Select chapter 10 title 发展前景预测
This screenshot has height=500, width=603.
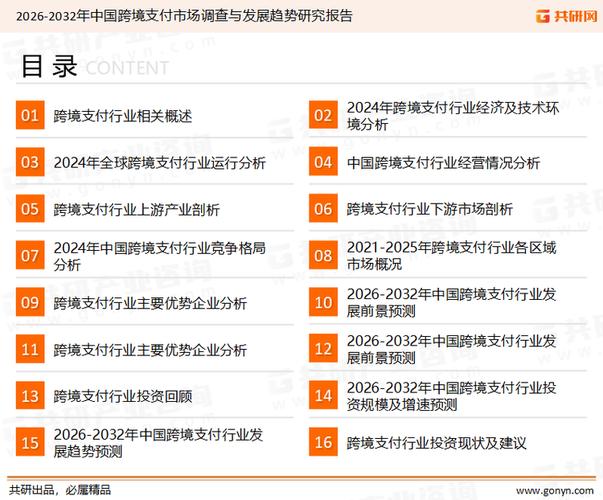tap(451, 303)
